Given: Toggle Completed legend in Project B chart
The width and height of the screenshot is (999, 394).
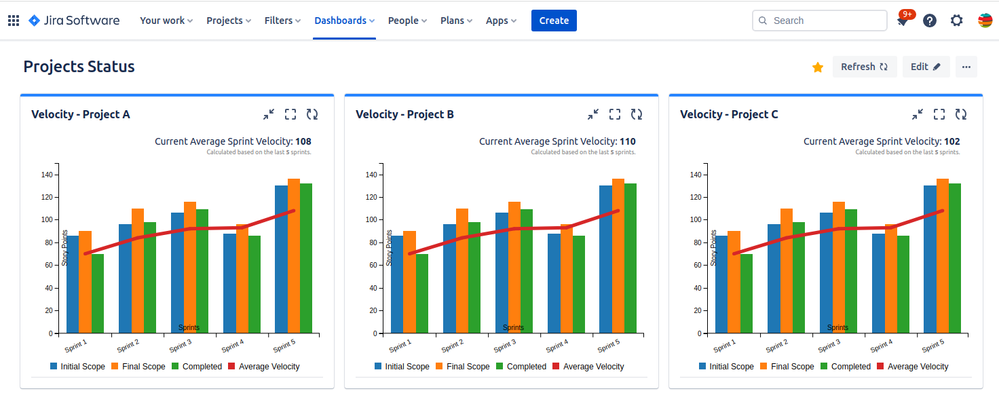Looking at the screenshot, I should pyautogui.click(x=521, y=367).
